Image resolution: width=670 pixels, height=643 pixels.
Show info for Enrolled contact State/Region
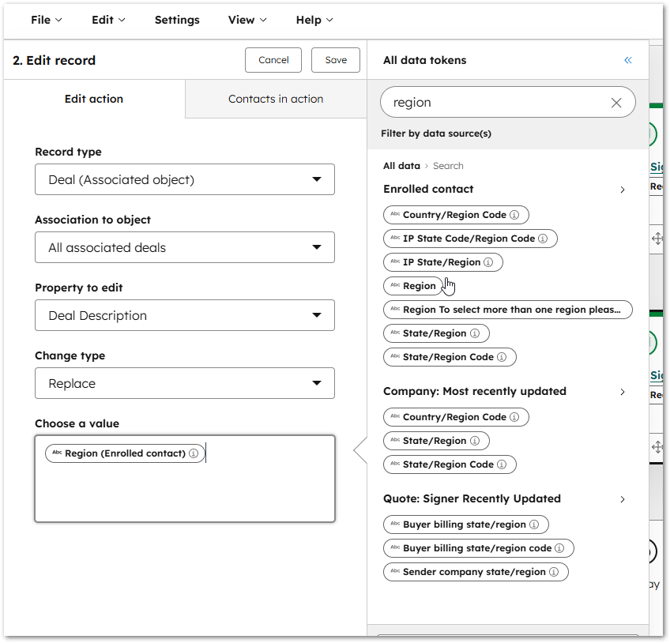[475, 333]
